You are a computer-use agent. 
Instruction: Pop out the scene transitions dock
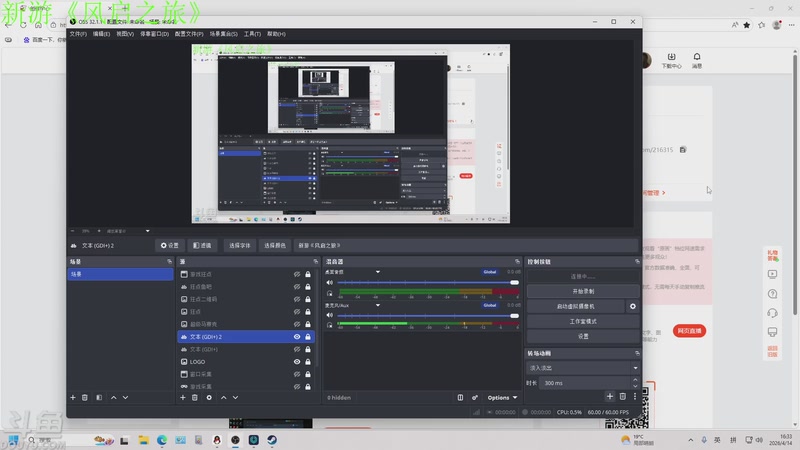[637, 353]
